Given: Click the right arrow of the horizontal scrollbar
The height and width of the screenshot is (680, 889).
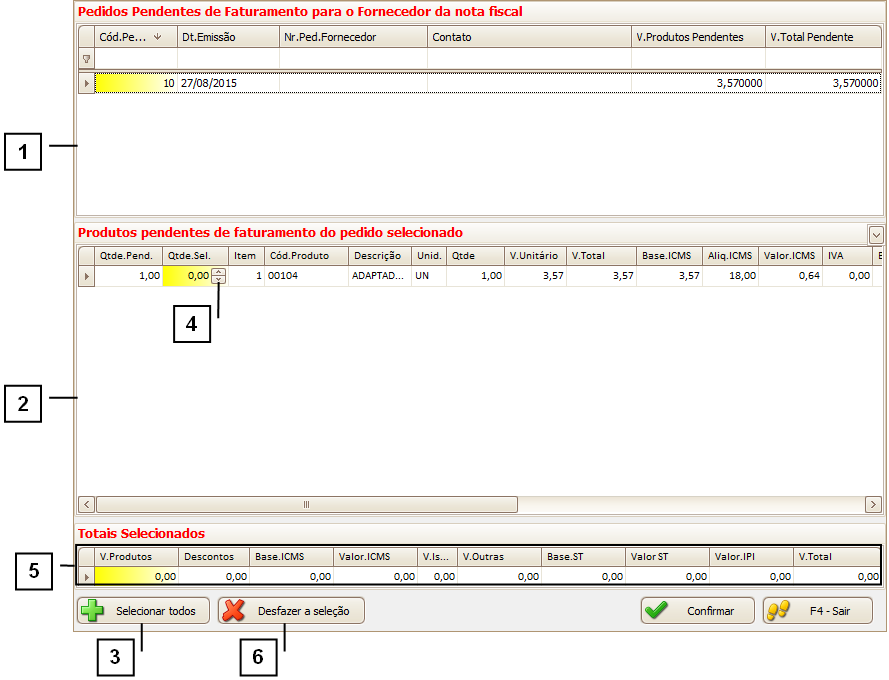Looking at the screenshot, I should pos(874,505).
